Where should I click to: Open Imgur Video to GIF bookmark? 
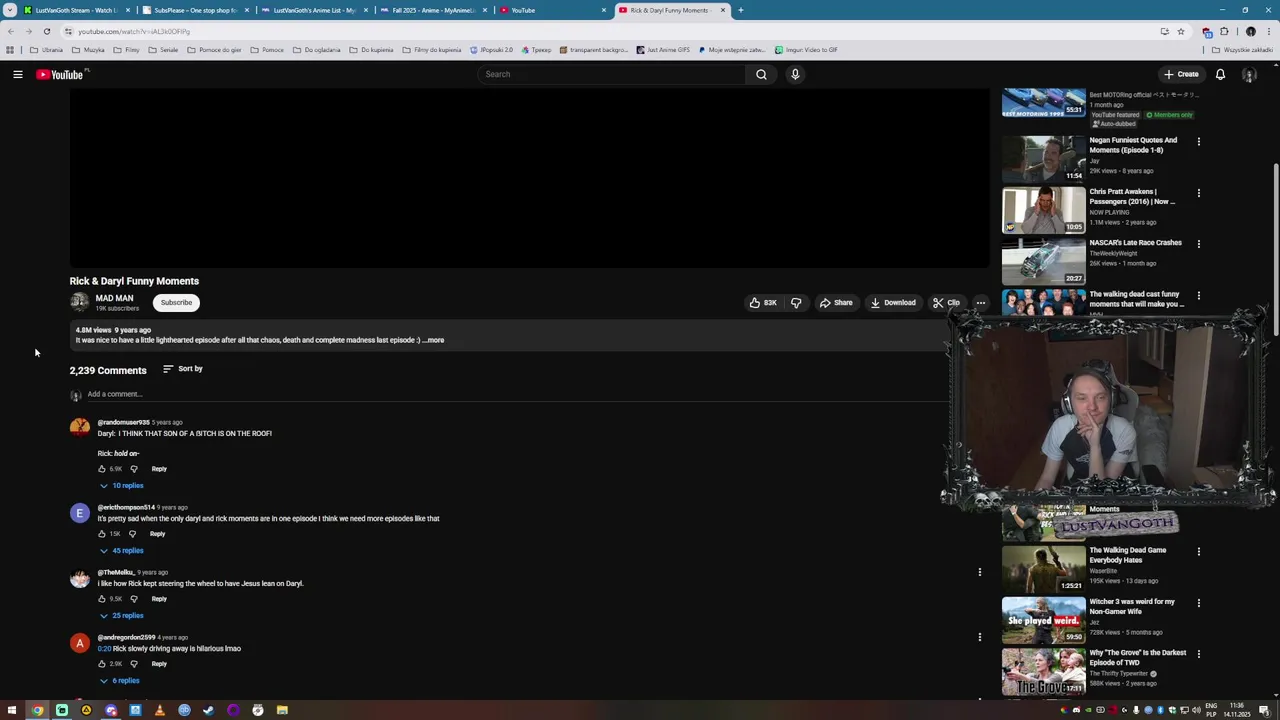point(806,50)
